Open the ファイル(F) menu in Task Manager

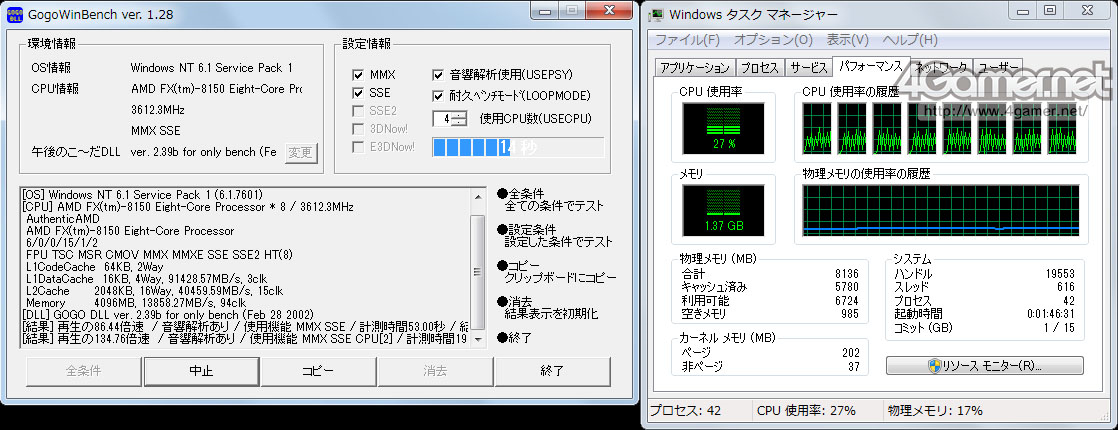click(x=687, y=39)
